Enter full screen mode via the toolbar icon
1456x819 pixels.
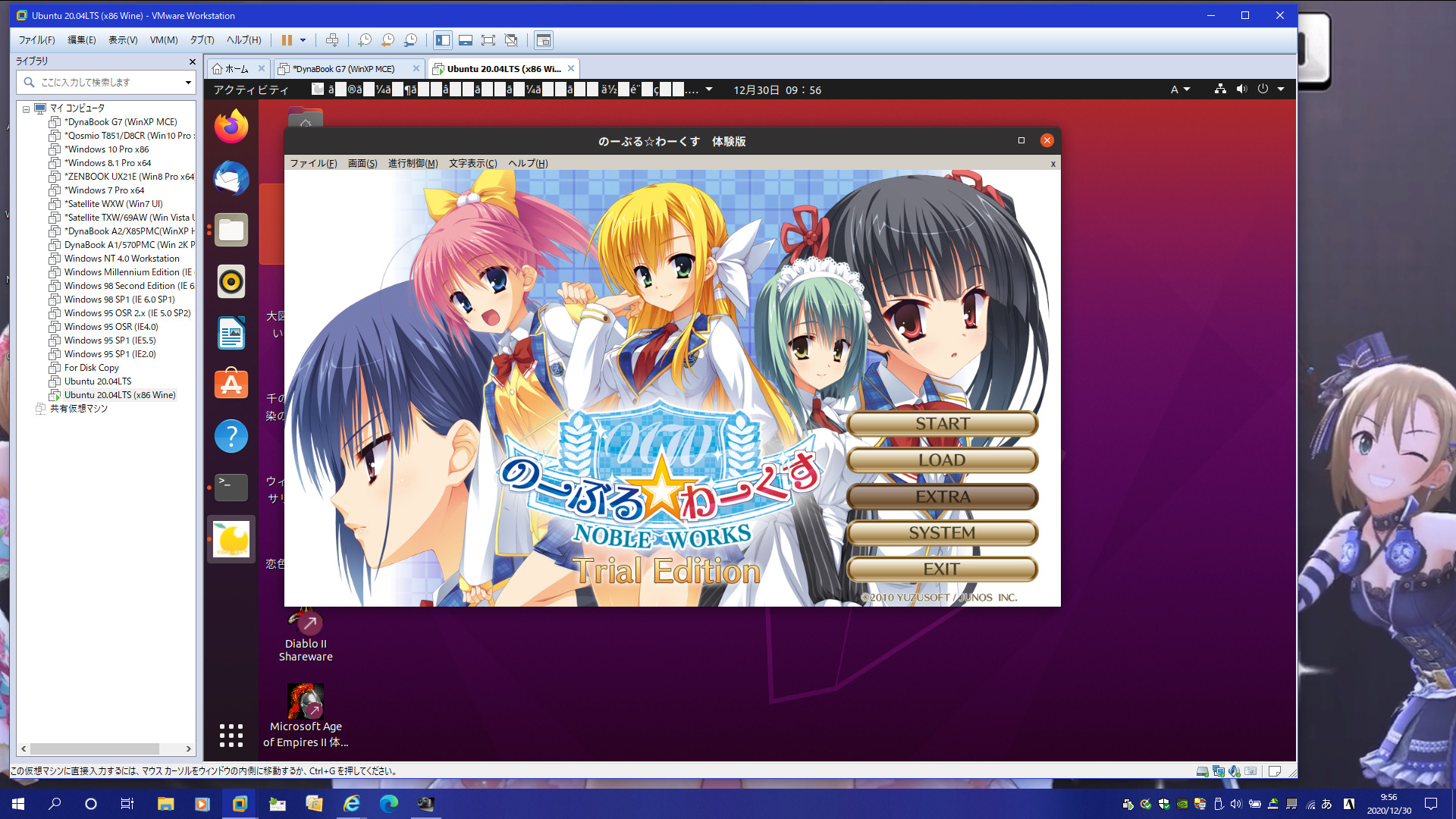[x=488, y=40]
